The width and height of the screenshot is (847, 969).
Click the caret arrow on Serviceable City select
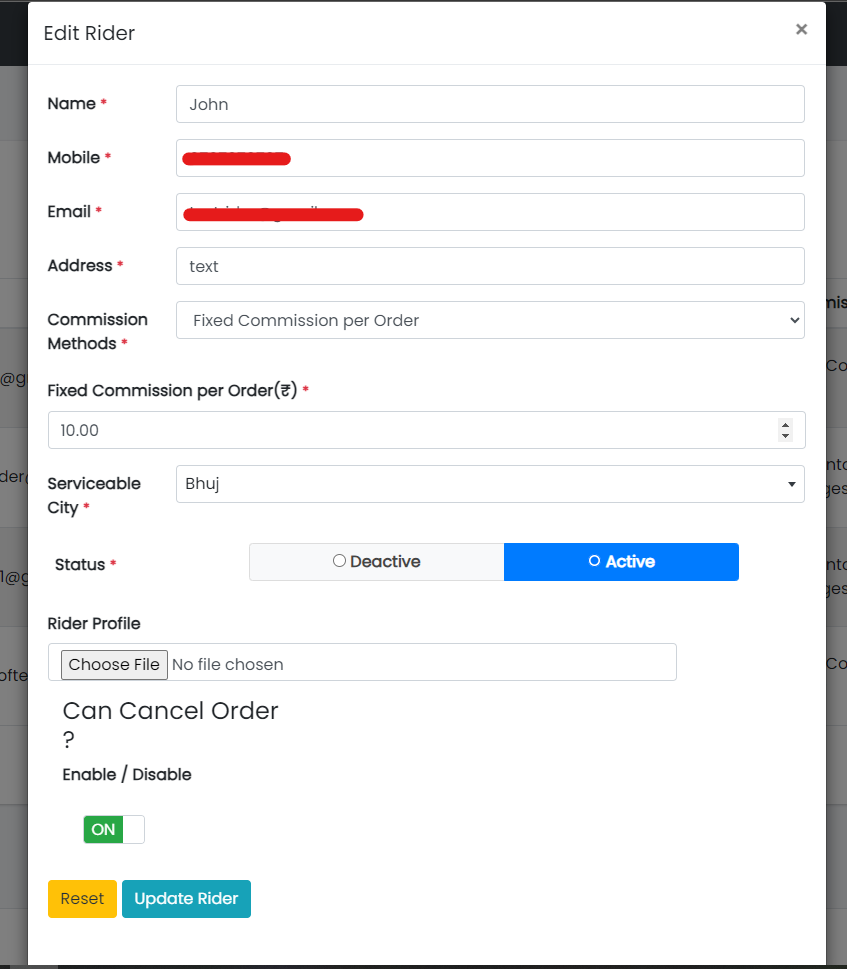pyautogui.click(x=791, y=484)
